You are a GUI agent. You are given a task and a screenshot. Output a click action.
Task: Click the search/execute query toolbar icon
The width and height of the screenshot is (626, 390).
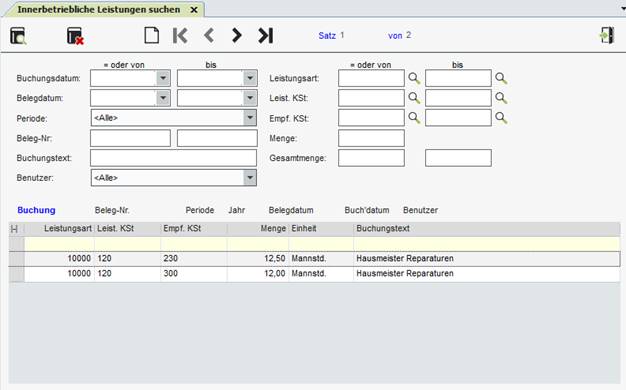click(18, 36)
